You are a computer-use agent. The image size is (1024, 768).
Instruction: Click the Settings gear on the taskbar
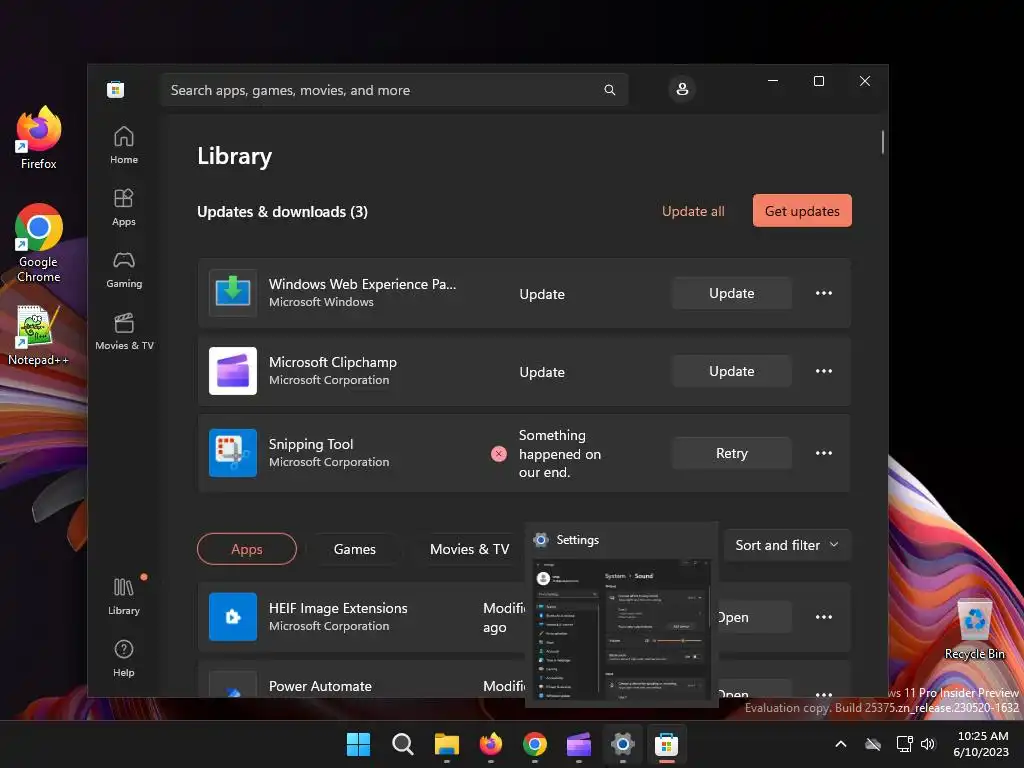pyautogui.click(x=622, y=744)
